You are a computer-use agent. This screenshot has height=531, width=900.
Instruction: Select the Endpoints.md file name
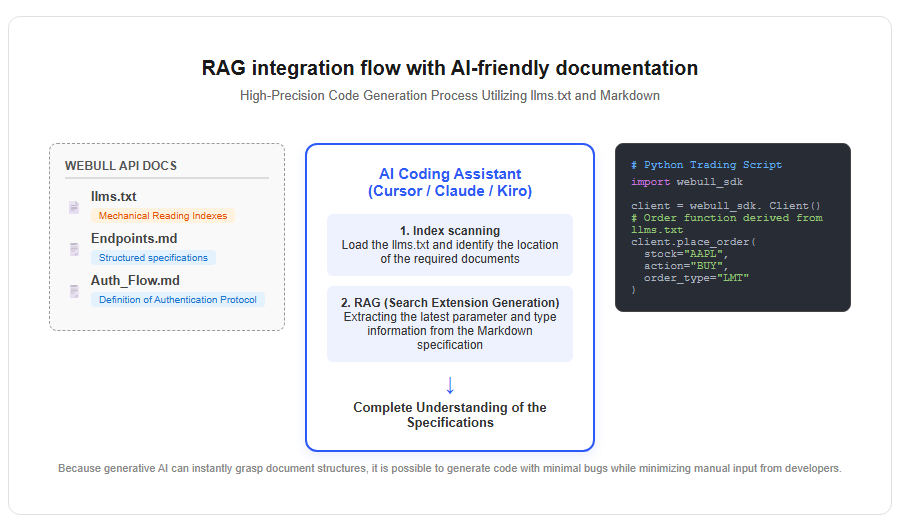pyautogui.click(x=134, y=238)
